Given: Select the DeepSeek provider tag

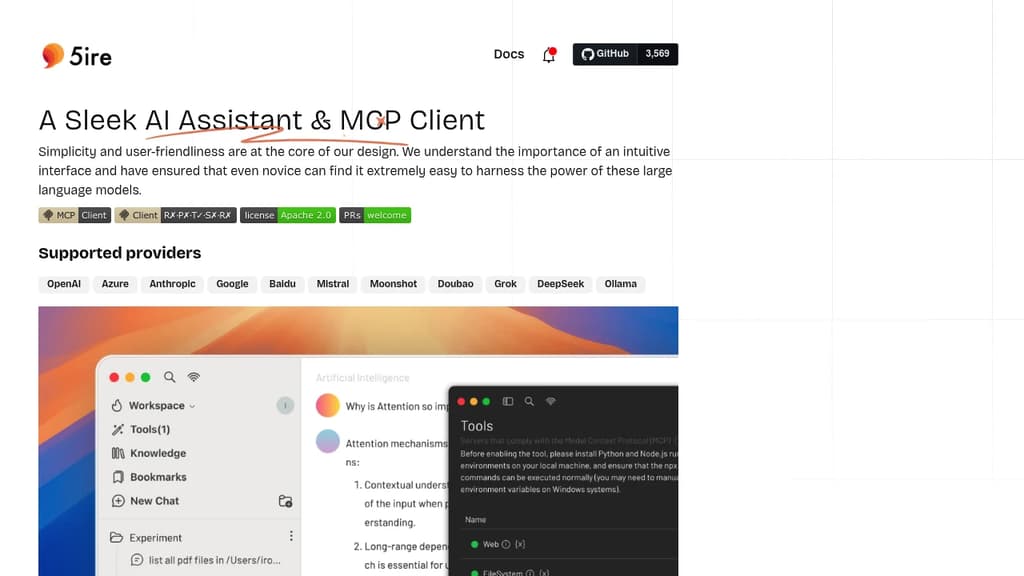Looking at the screenshot, I should point(560,284).
